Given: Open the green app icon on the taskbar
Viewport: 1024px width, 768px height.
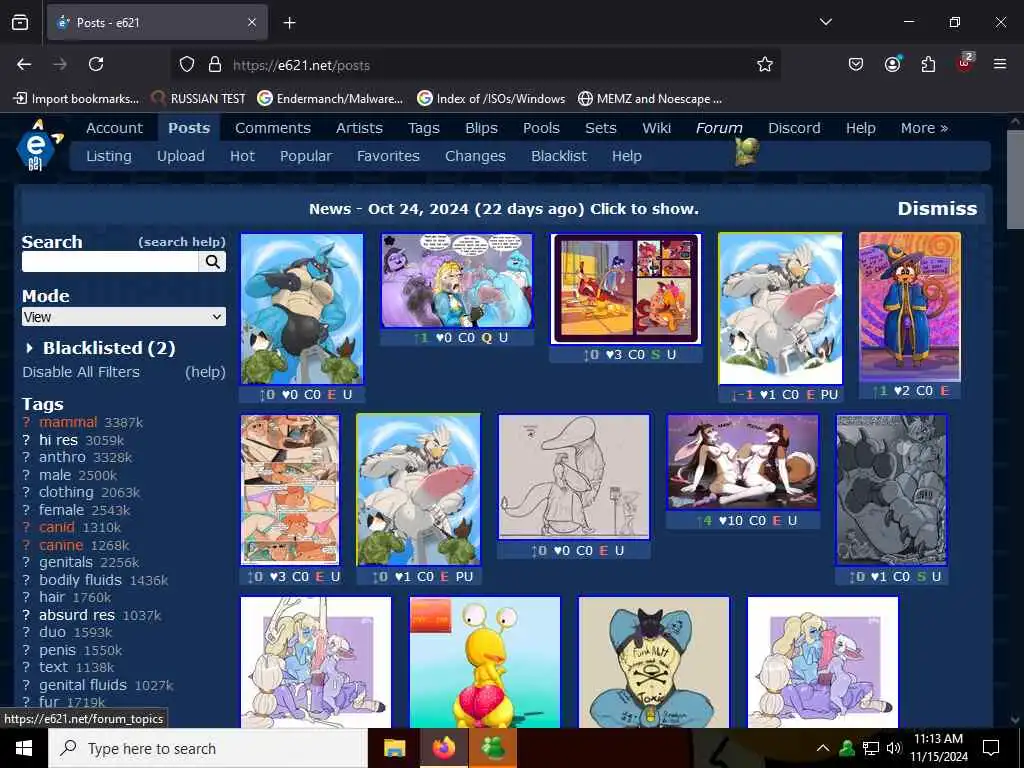Looking at the screenshot, I should [493, 748].
